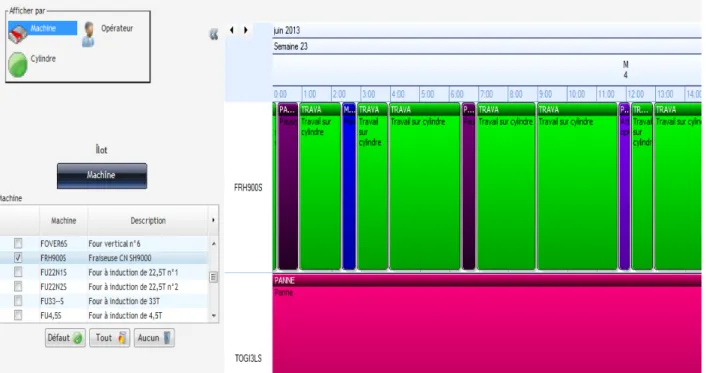Sort by the Description column header
706x373 pixels.
pyautogui.click(x=148, y=220)
